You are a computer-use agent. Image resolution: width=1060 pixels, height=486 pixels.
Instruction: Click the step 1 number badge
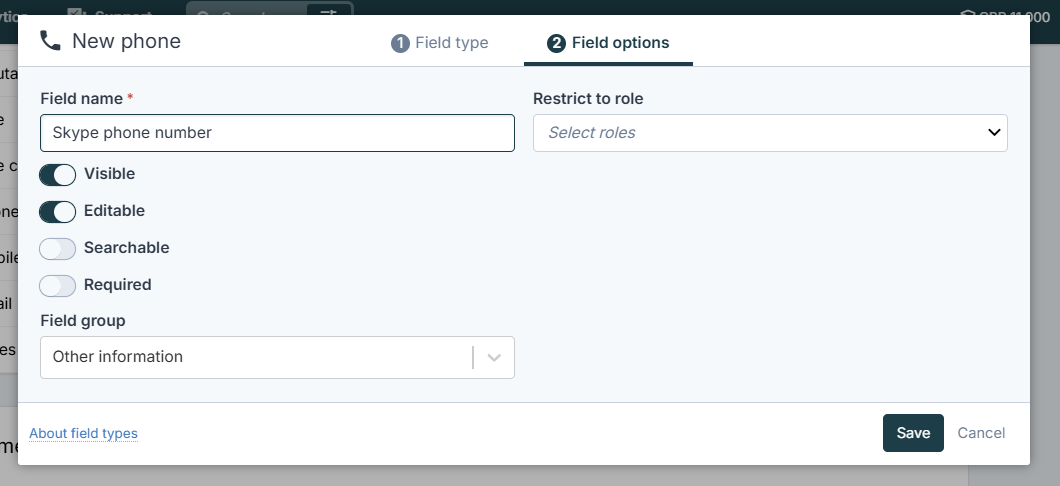pyautogui.click(x=400, y=43)
